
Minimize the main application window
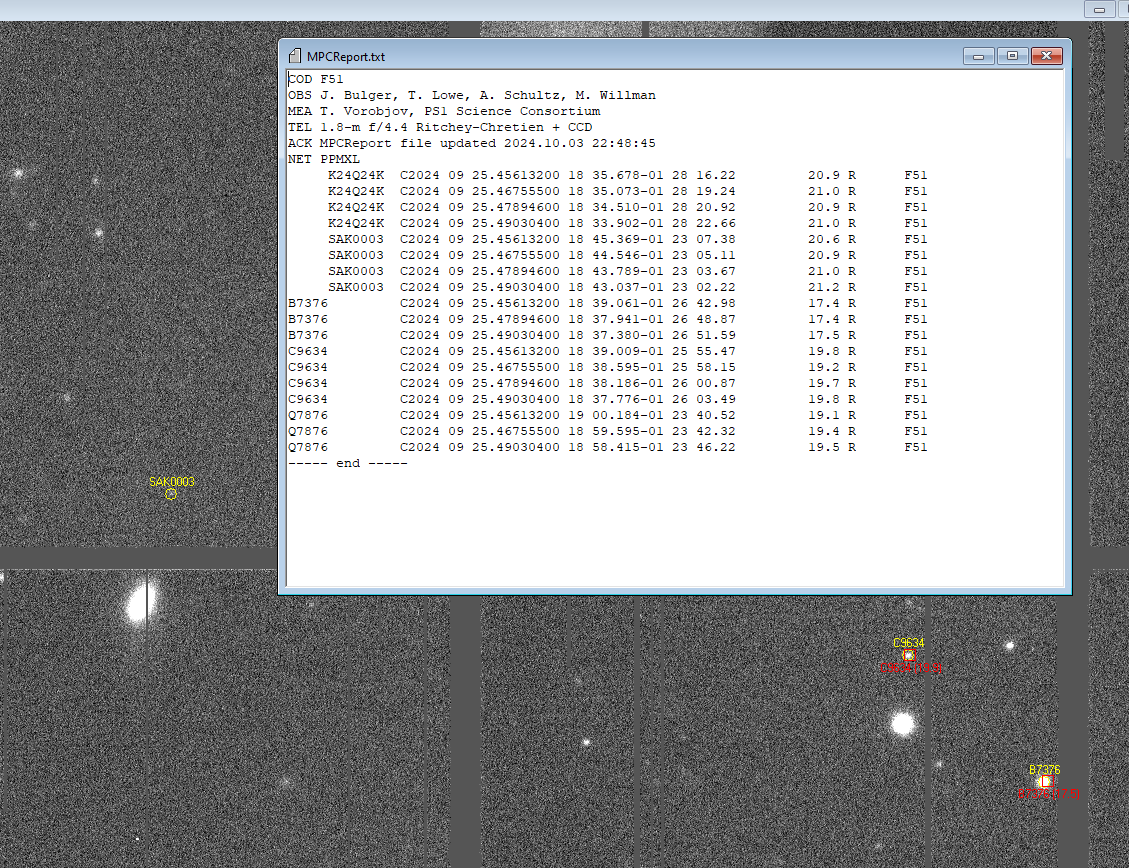(x=1099, y=9)
